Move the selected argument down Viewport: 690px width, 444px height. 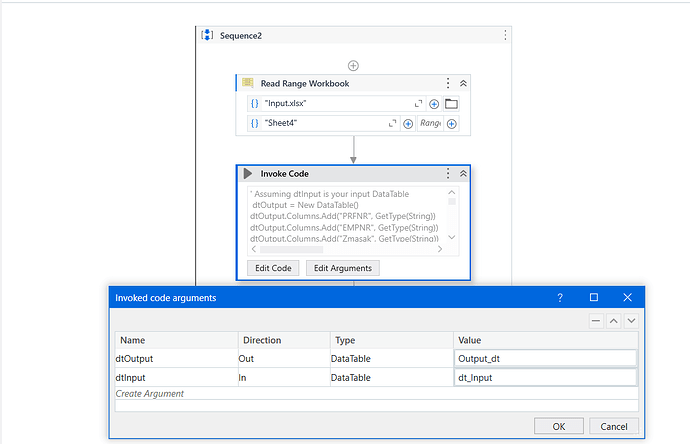point(631,321)
